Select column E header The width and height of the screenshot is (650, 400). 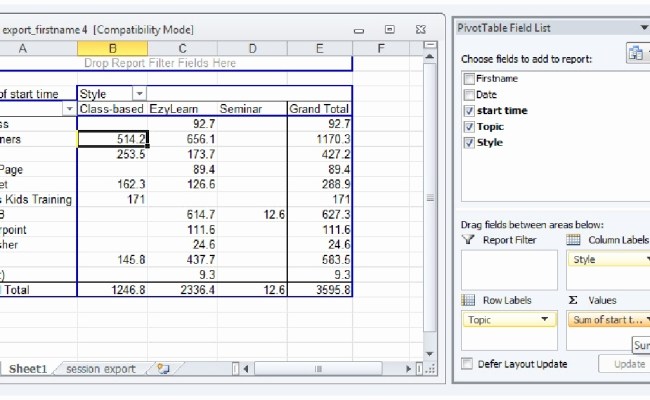320,48
